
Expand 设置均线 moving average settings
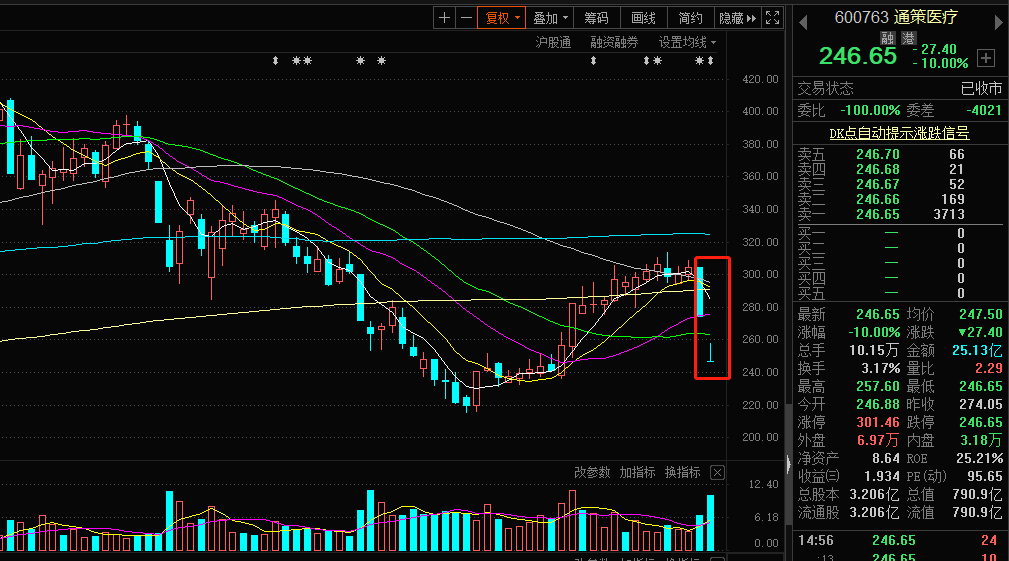click(x=687, y=42)
